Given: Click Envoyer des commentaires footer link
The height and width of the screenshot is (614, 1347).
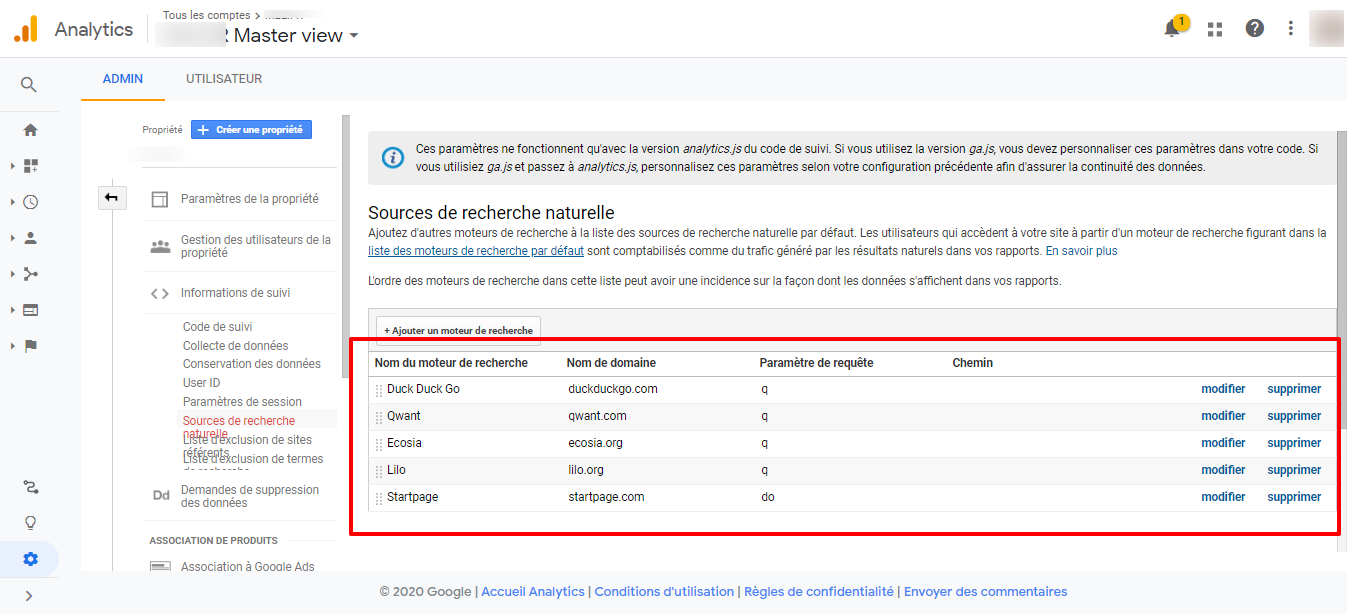Looking at the screenshot, I should click(x=985, y=592).
